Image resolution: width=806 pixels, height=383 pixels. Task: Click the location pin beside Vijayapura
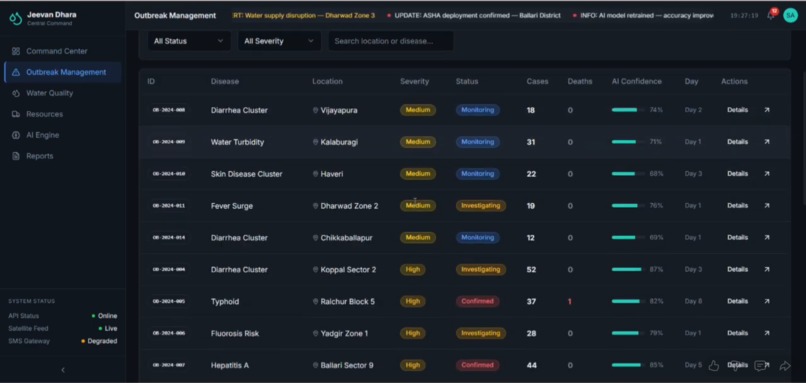pos(316,111)
